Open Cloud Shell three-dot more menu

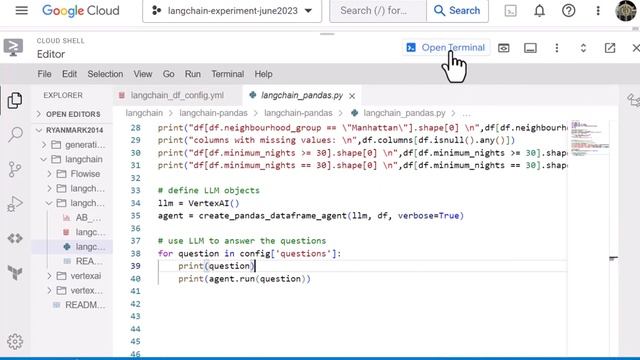[x=557, y=48]
